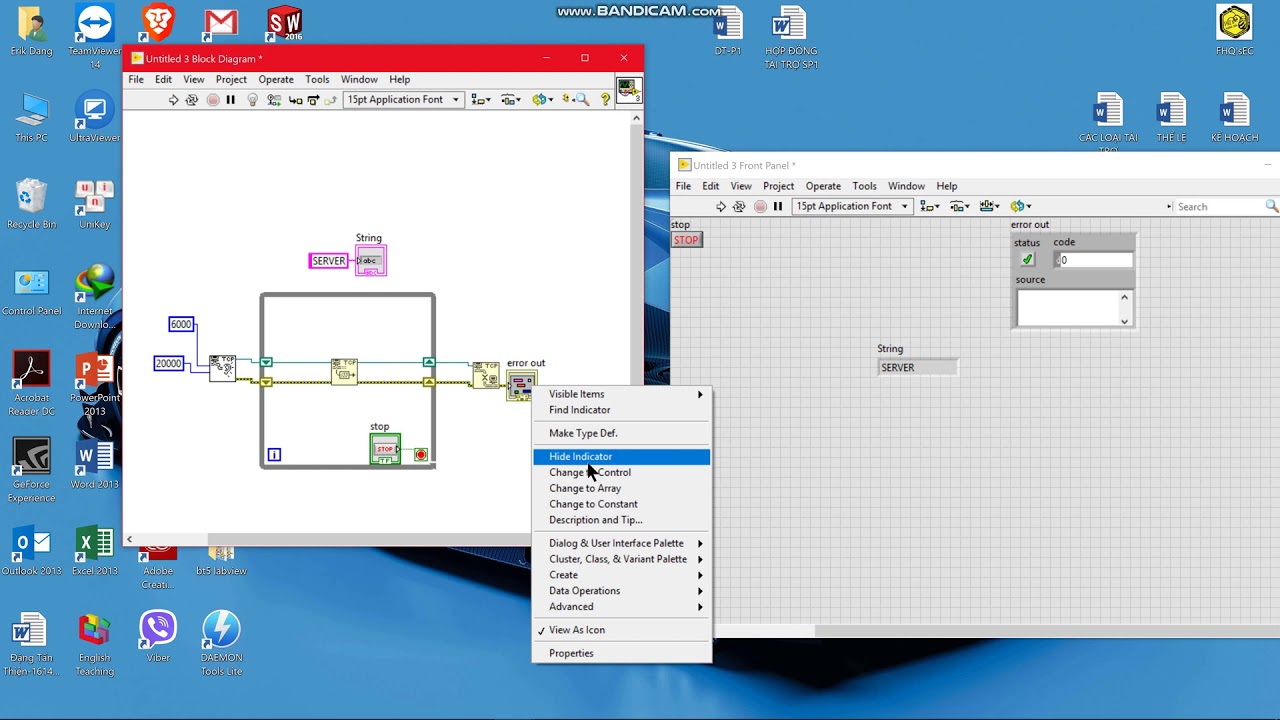The height and width of the screenshot is (720, 1280).
Task: Toggle Retain Wire Values button
Action: tap(274, 100)
